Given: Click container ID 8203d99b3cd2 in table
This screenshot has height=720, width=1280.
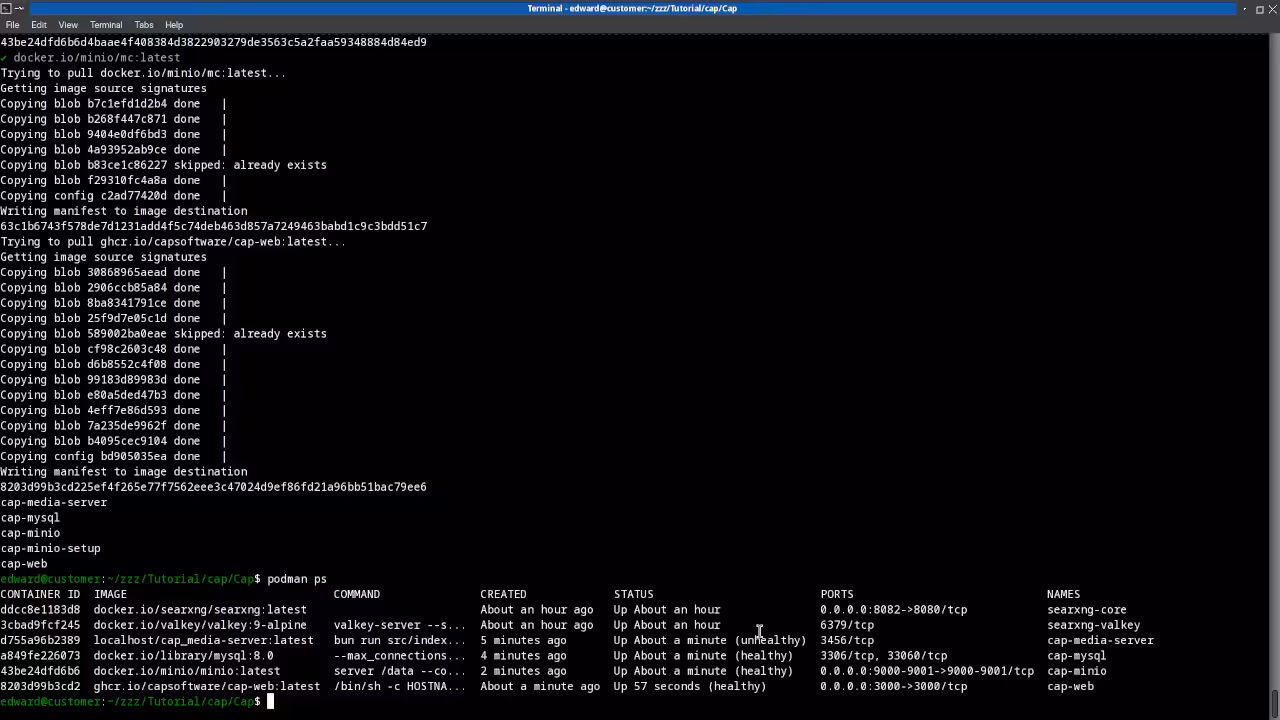Looking at the screenshot, I should click(40, 686).
